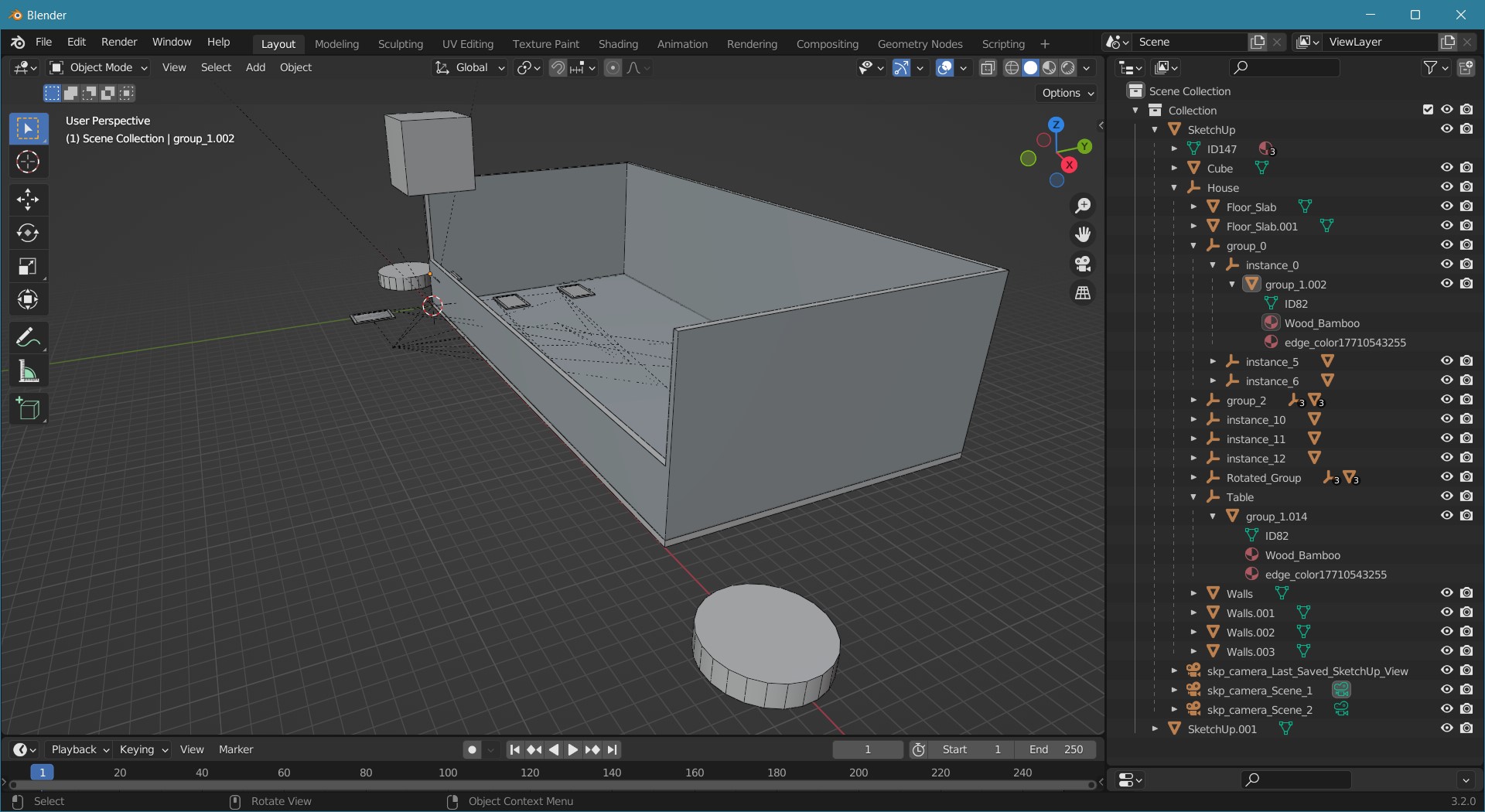This screenshot has width=1485, height=812.
Task: Play the animation in reverse
Action: (554, 749)
